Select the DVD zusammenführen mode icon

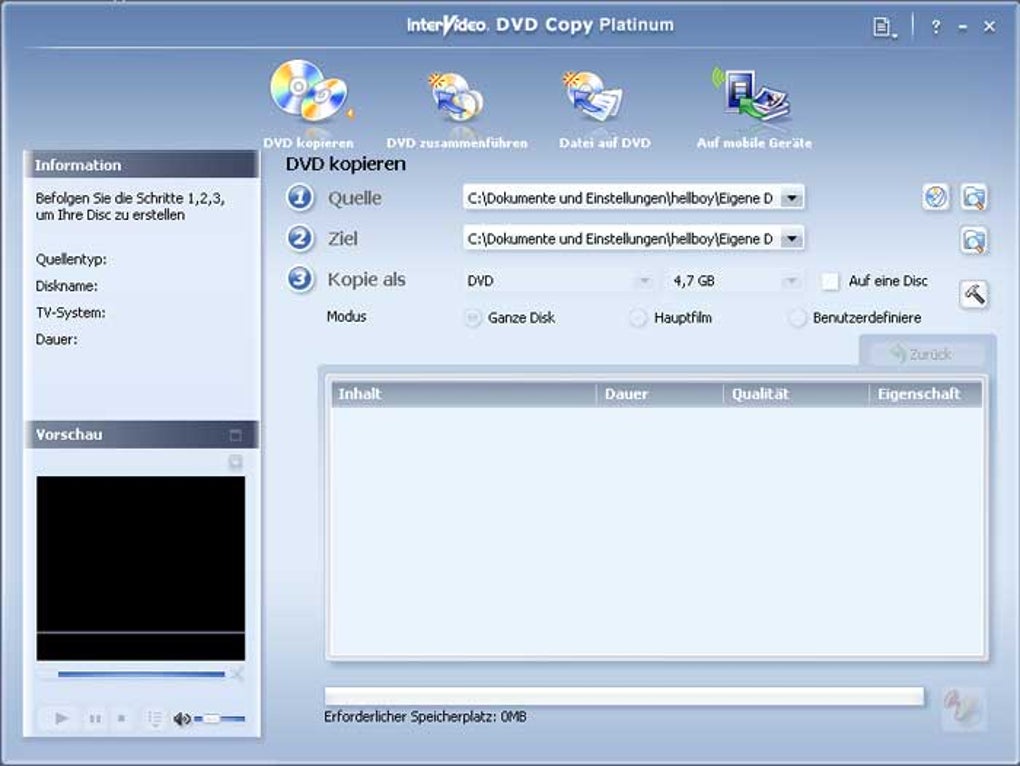[x=457, y=98]
